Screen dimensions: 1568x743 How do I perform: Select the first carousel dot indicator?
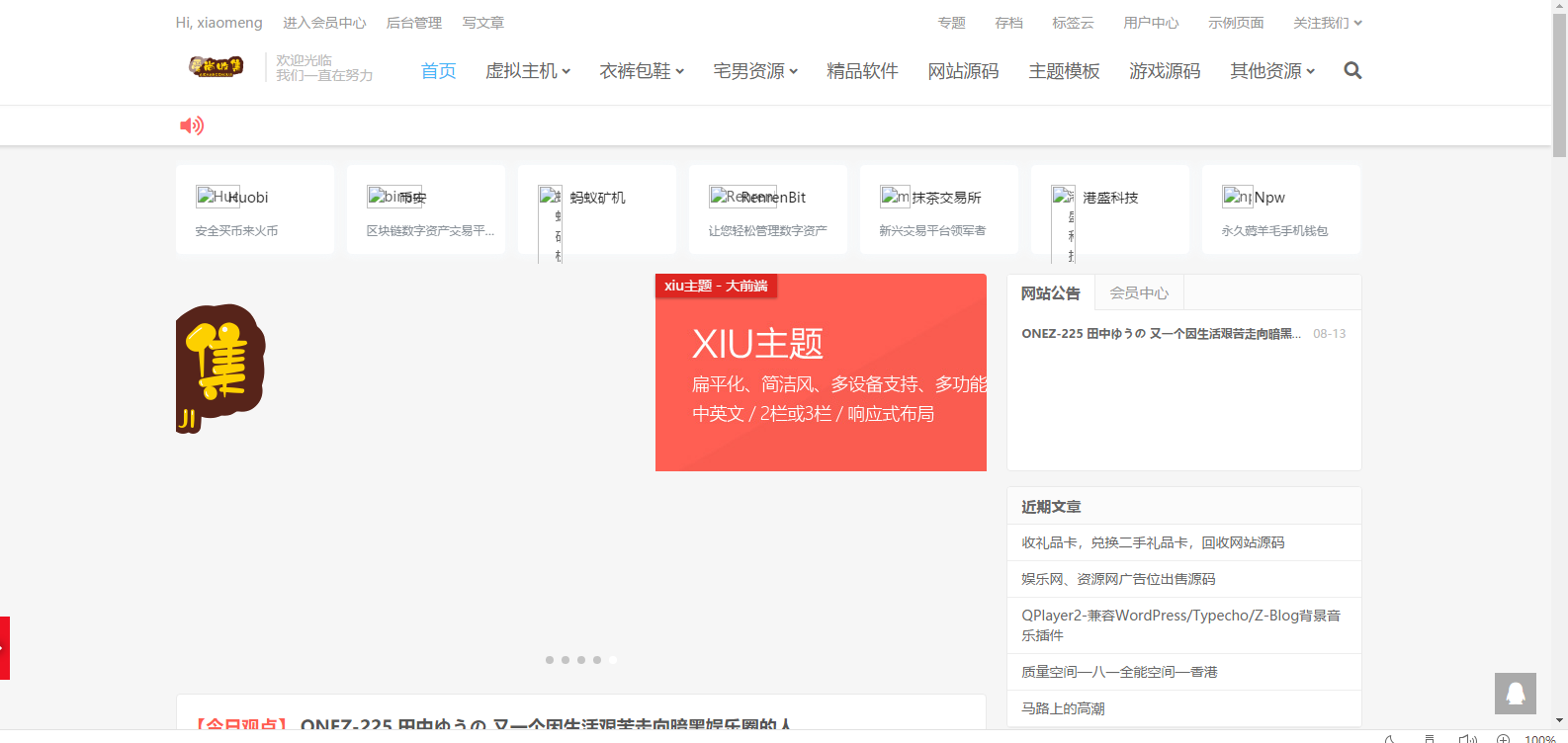pyautogui.click(x=550, y=660)
